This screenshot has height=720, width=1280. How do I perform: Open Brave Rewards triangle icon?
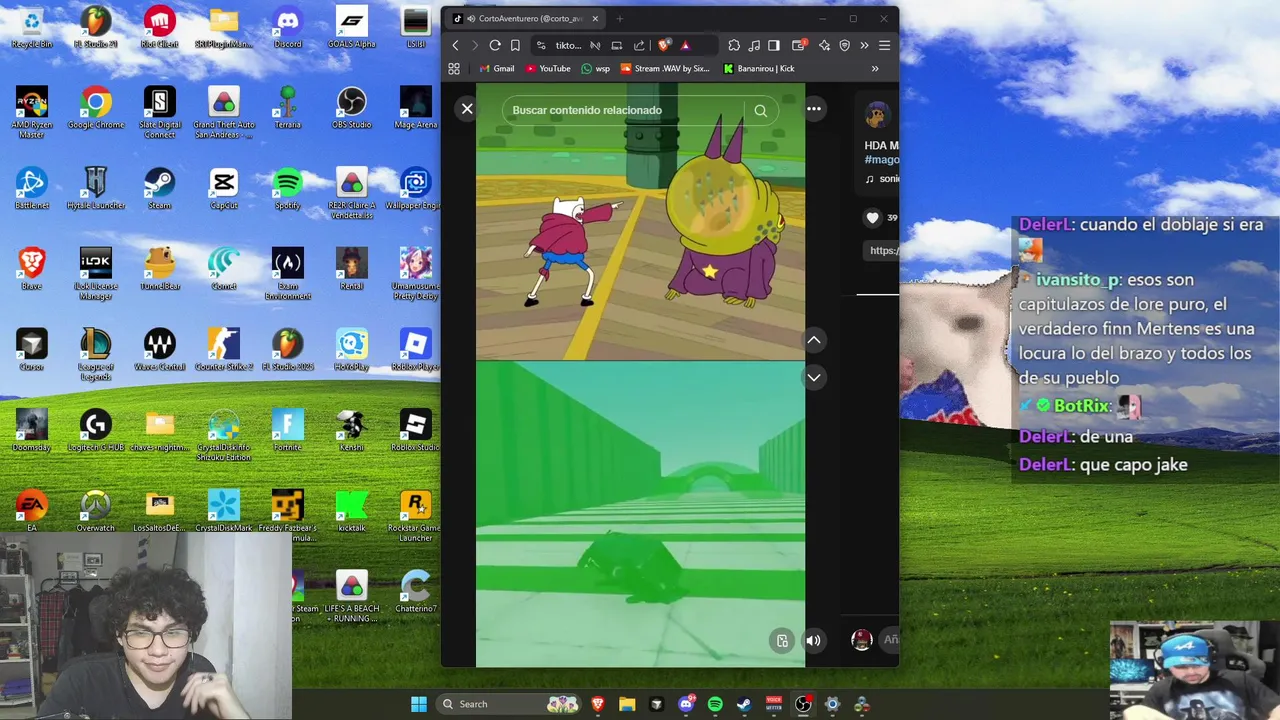pyautogui.click(x=685, y=45)
